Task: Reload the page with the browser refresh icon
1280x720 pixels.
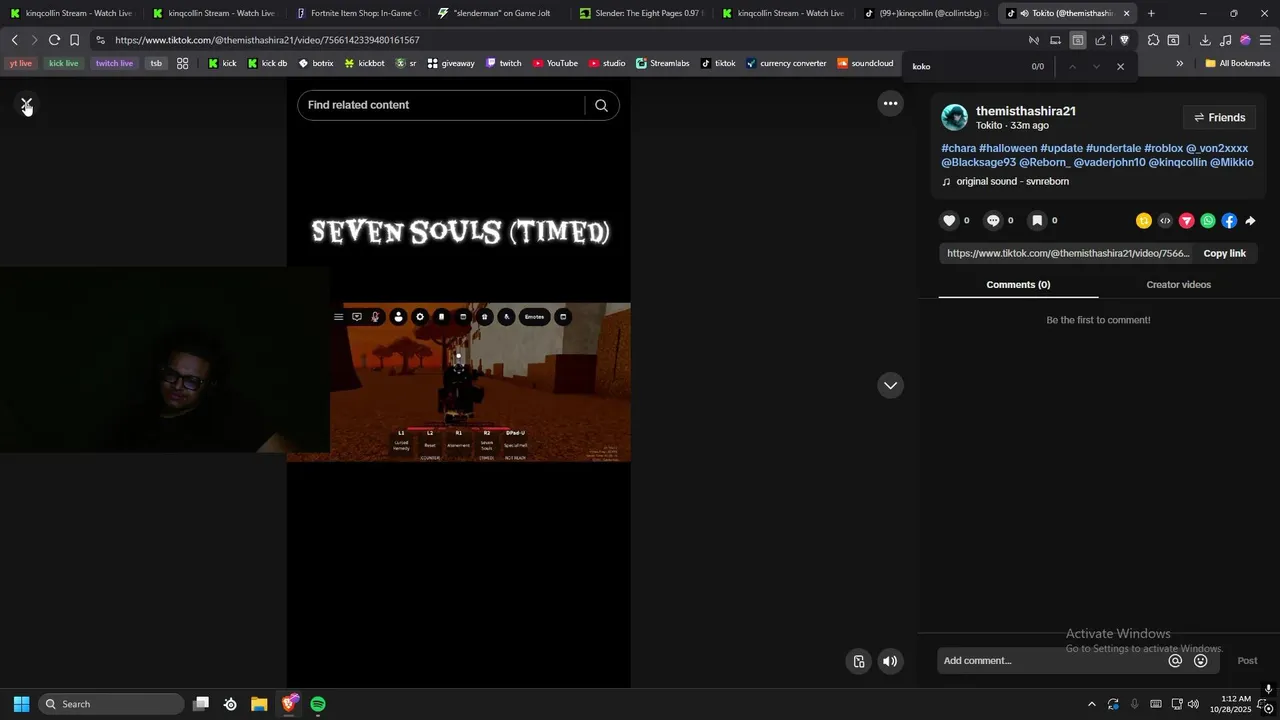Action: click(x=54, y=40)
